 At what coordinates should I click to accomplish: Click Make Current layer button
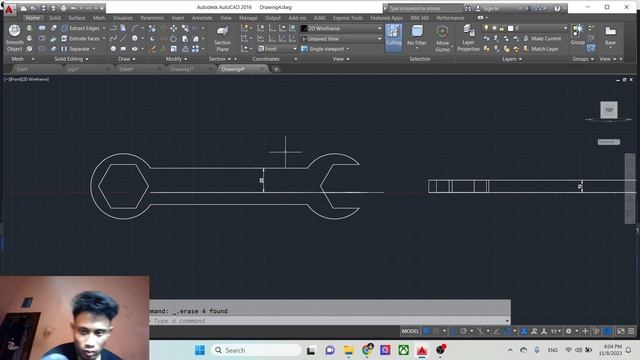click(542, 38)
